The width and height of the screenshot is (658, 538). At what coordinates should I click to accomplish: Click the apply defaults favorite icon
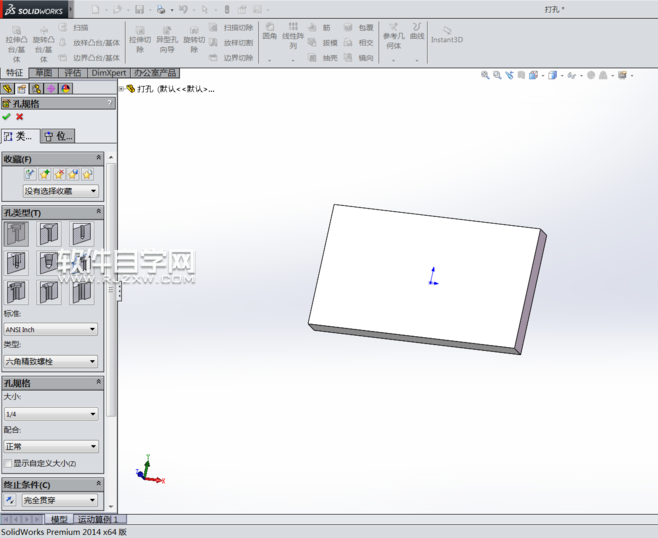[30, 174]
